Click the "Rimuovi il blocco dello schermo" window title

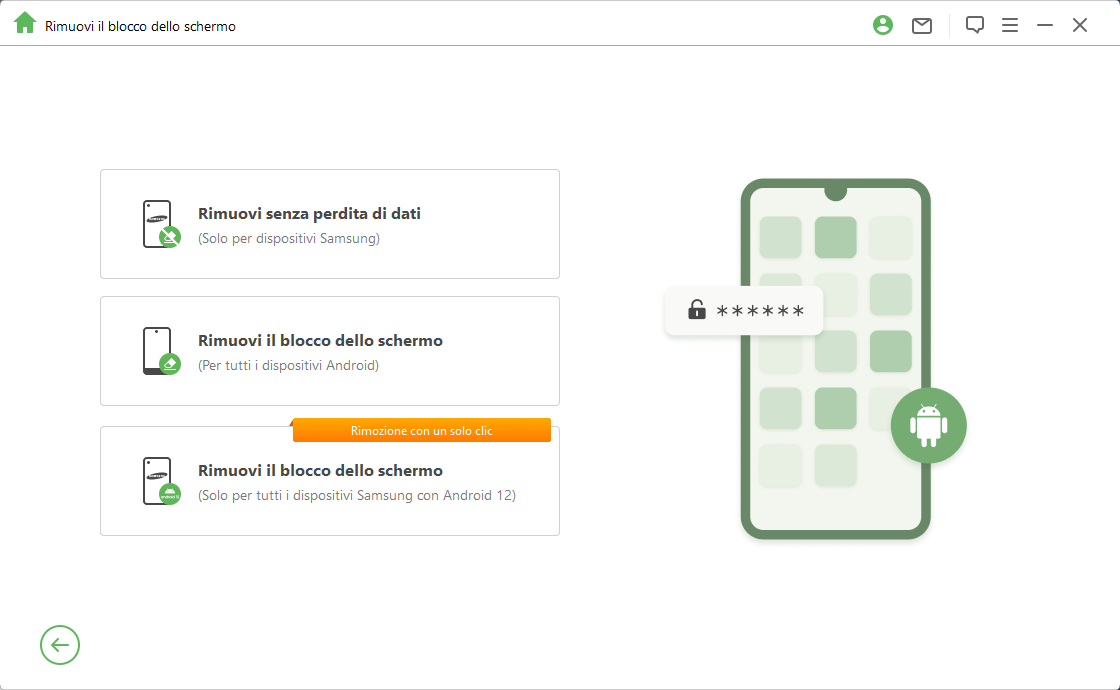tap(140, 26)
